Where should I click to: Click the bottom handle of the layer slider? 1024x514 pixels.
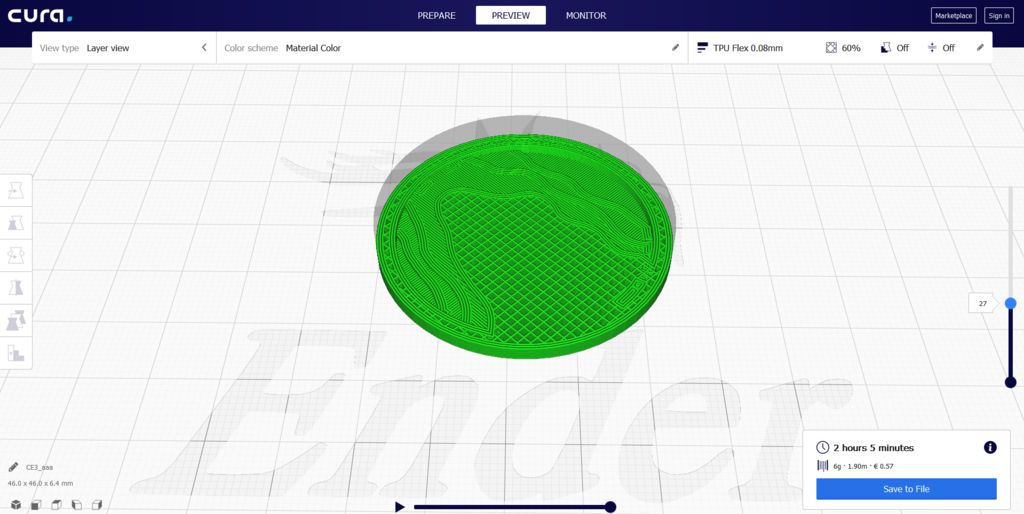pyautogui.click(x=1010, y=382)
